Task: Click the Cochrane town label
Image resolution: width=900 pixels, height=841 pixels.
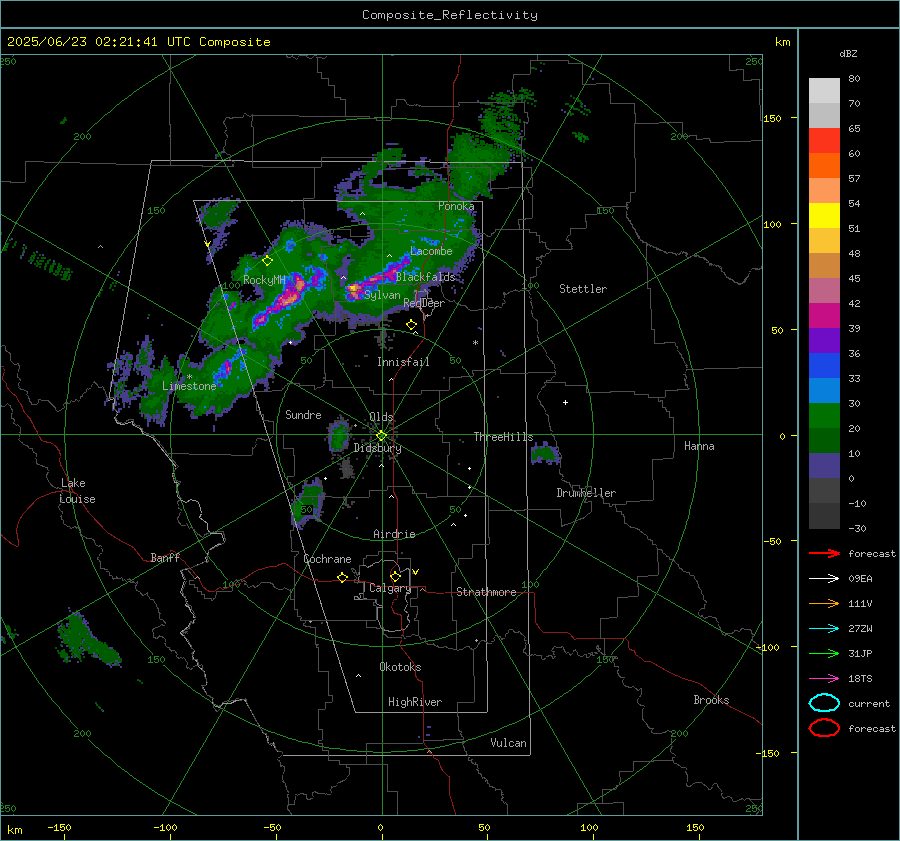Action: pos(327,559)
